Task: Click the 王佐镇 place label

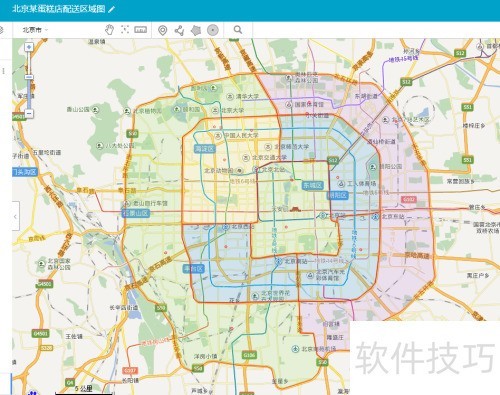Action: tap(74, 336)
